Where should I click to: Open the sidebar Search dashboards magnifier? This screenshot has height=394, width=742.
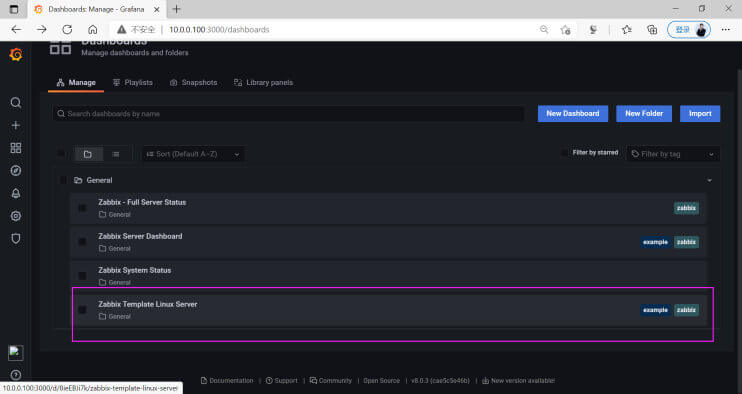tap(16, 103)
